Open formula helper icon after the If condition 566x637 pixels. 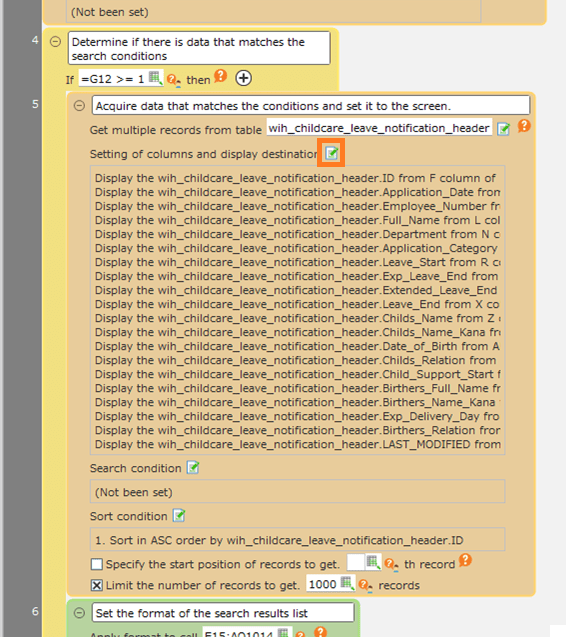click(x=173, y=79)
